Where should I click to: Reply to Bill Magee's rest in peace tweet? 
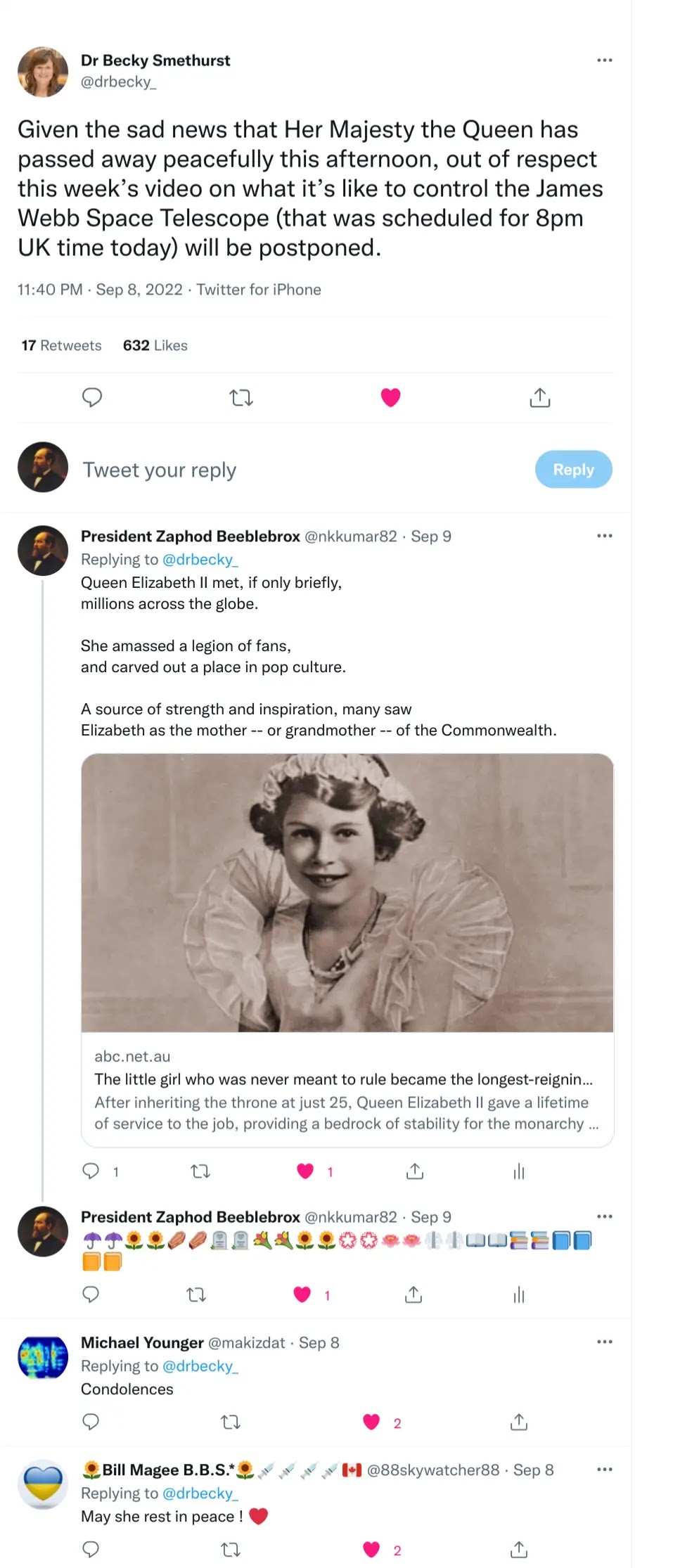[x=91, y=1550]
